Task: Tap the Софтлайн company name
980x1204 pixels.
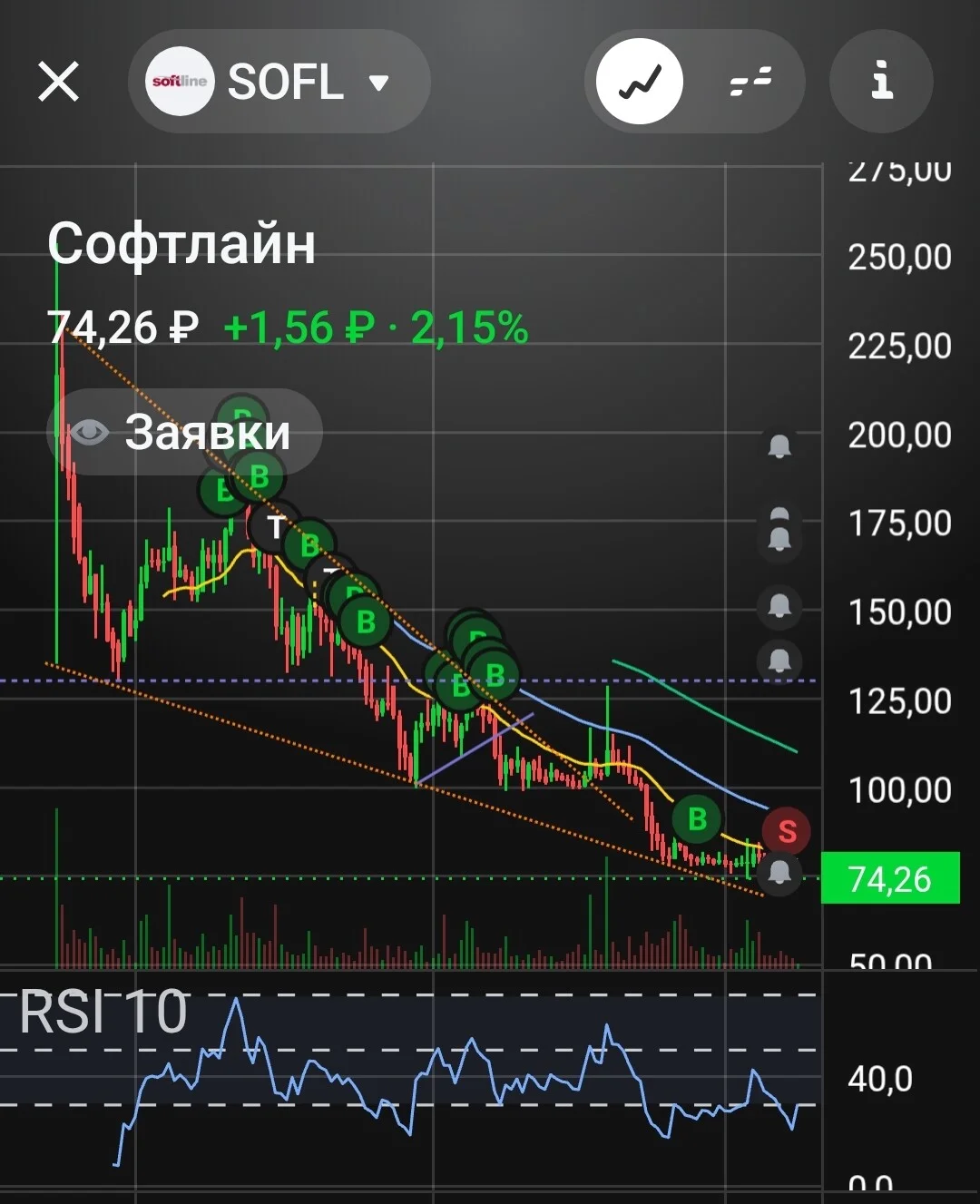Action: pyautogui.click(x=181, y=243)
